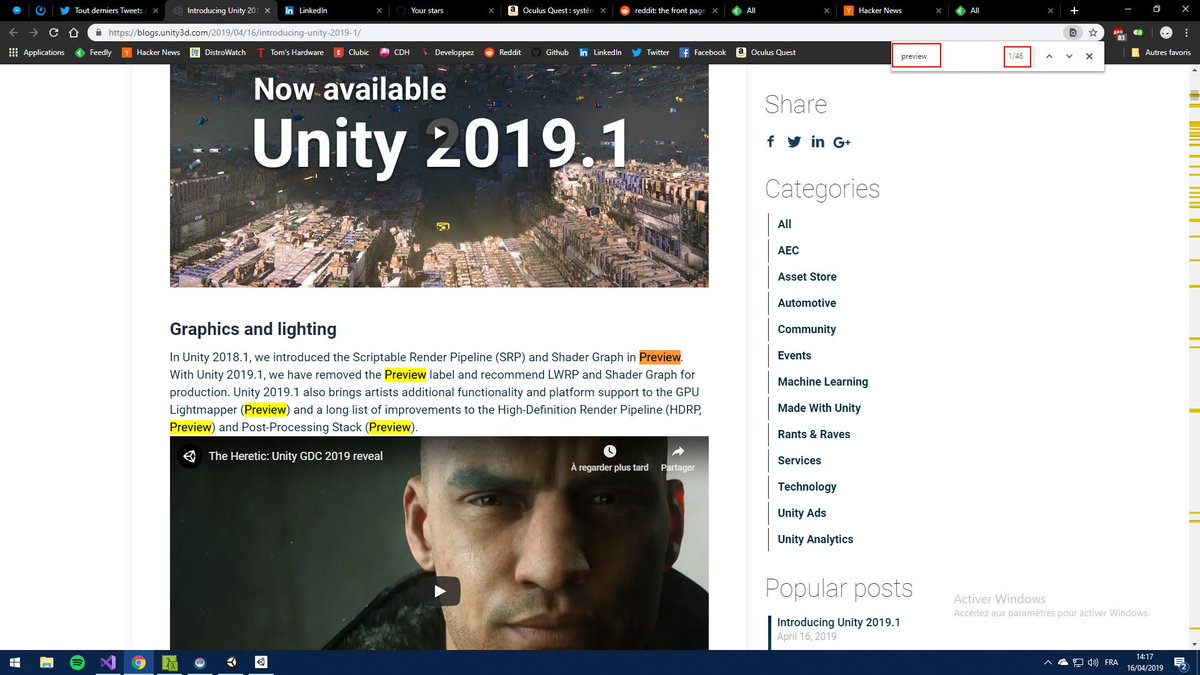Open the Chrome three-dot menu

tap(1187, 32)
